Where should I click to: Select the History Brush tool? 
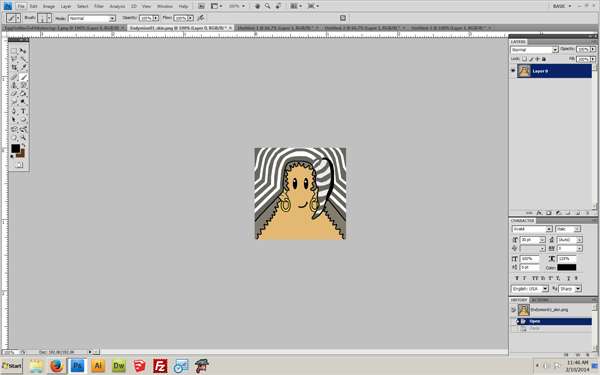23,85
